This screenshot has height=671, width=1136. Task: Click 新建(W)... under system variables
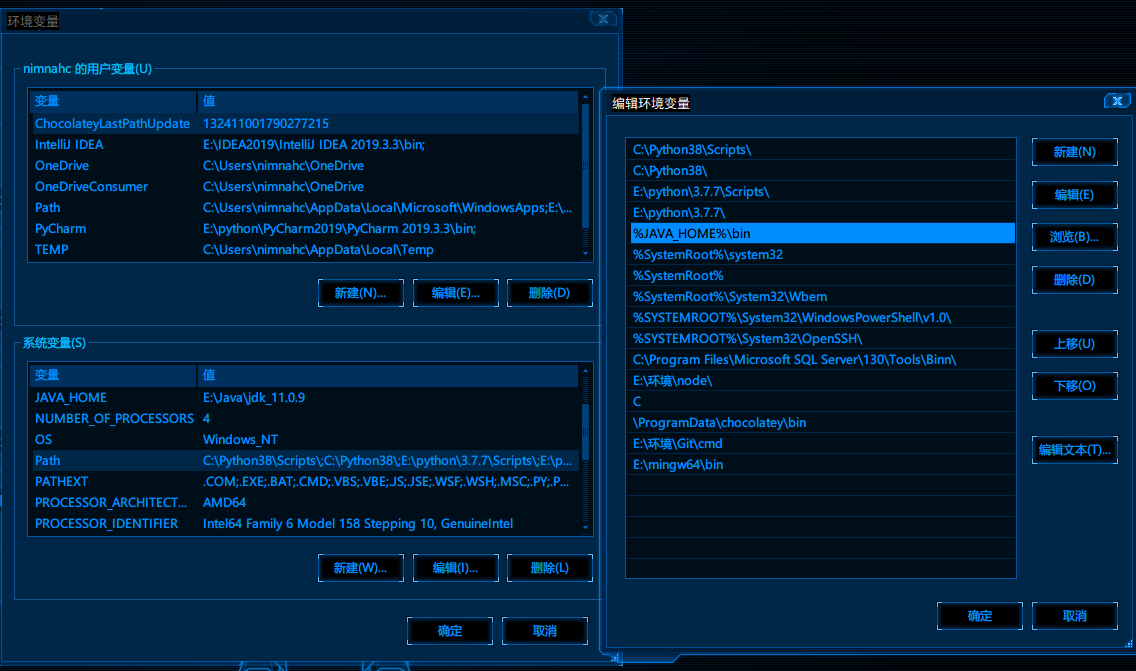point(361,568)
